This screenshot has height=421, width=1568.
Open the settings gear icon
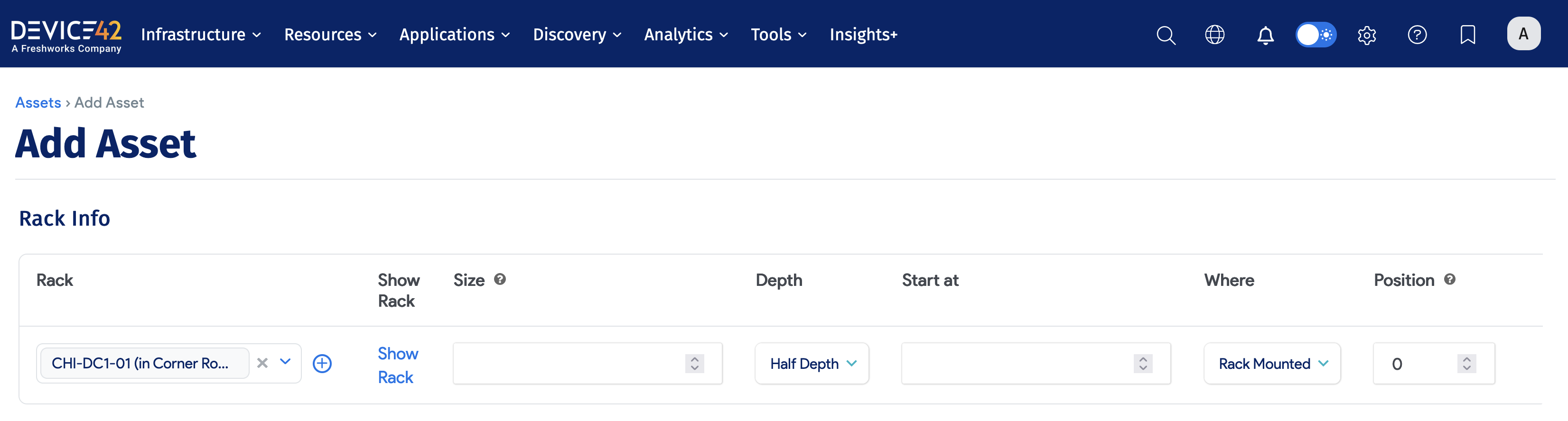pyautogui.click(x=1366, y=35)
